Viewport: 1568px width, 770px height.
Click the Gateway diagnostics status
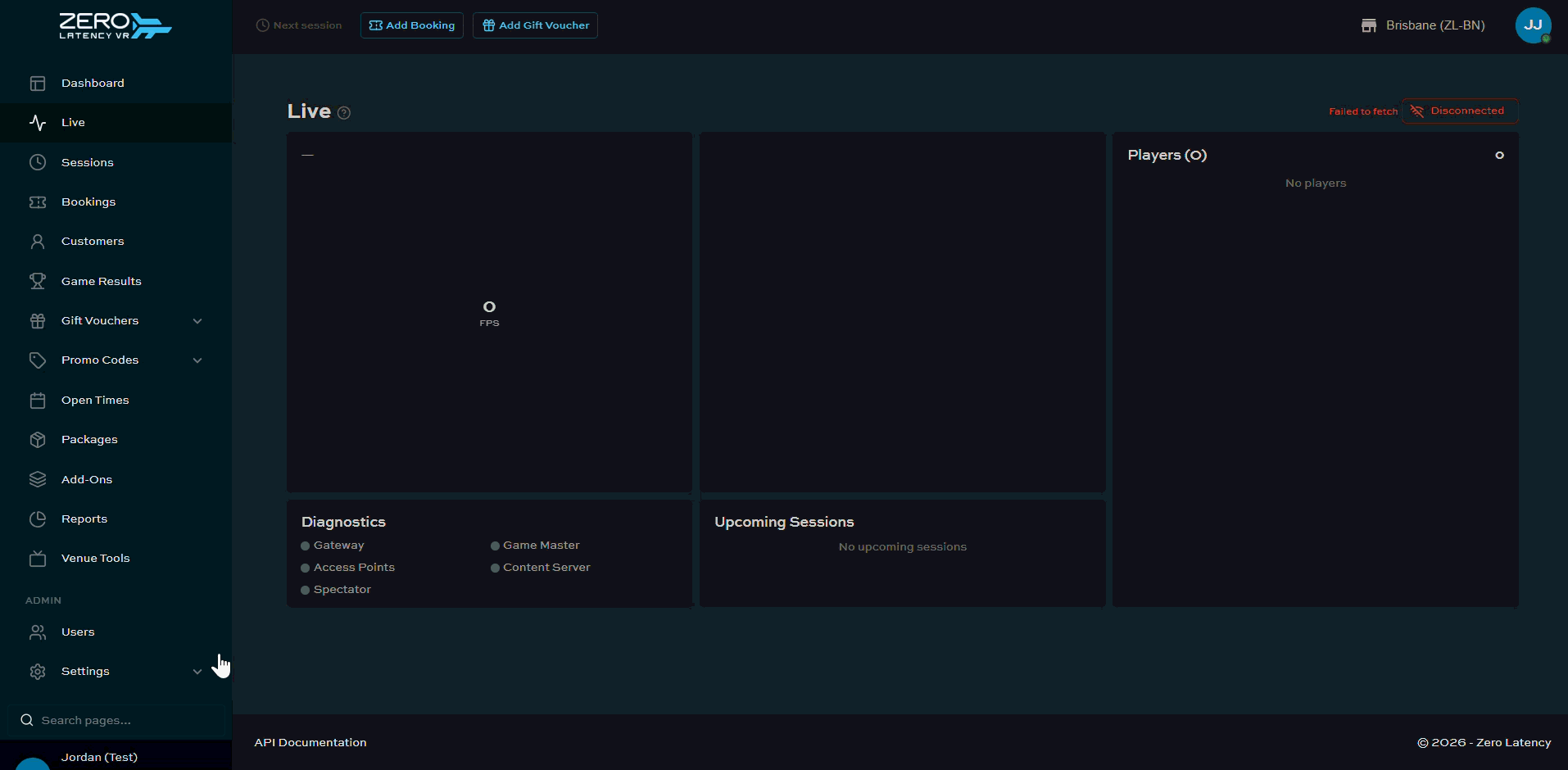pos(333,546)
